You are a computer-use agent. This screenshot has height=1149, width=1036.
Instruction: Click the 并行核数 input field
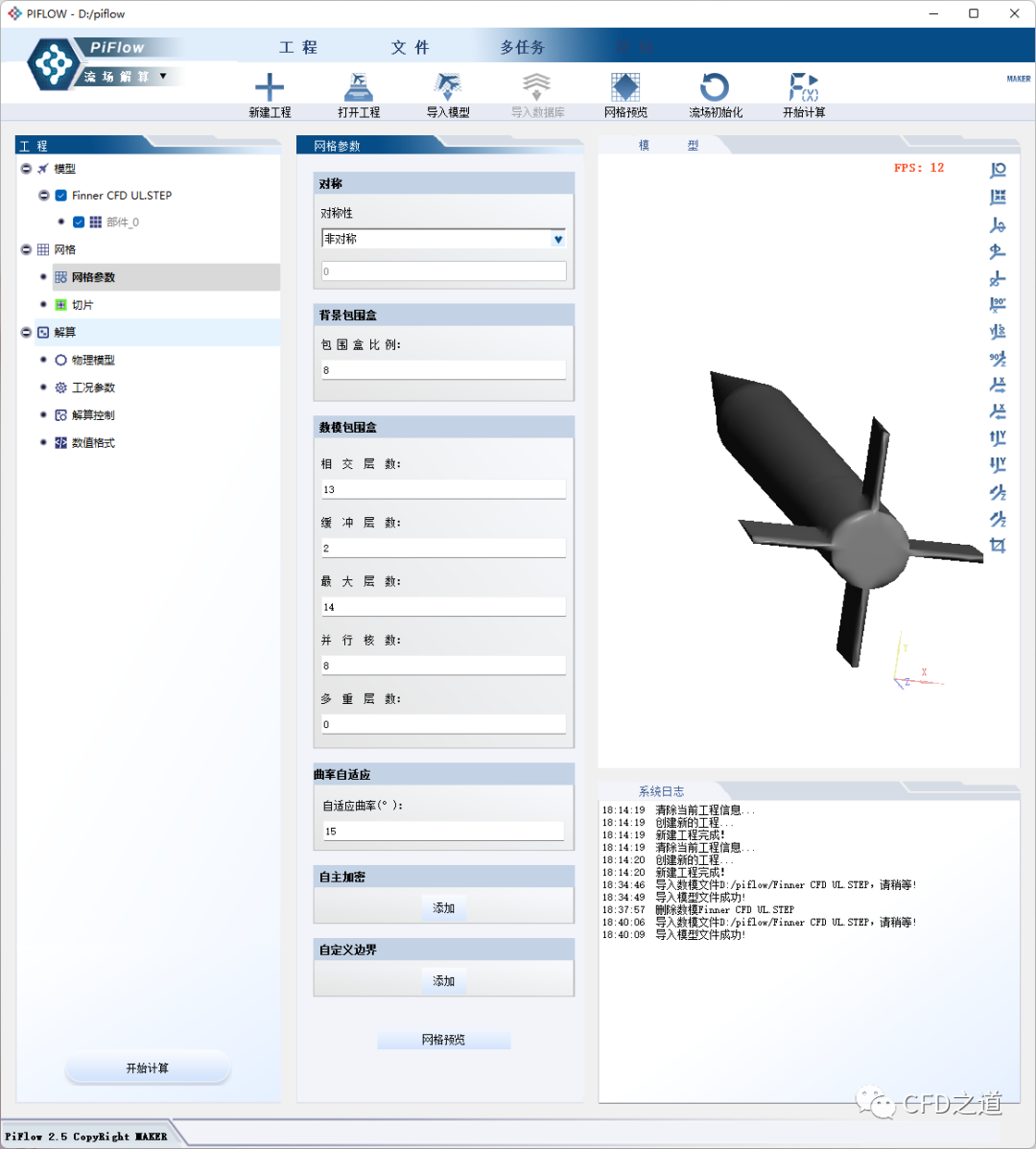point(443,666)
